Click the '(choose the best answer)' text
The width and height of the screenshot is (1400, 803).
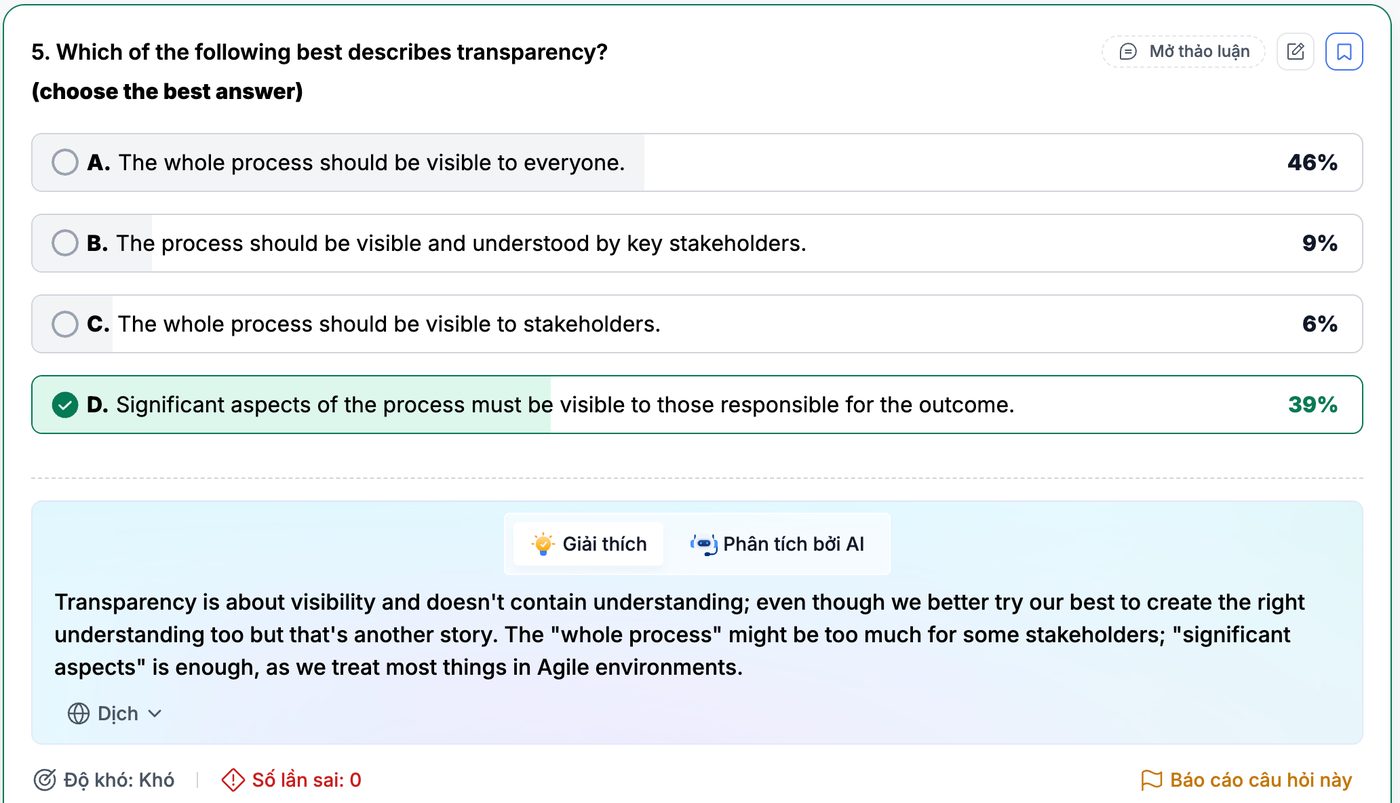click(x=167, y=92)
